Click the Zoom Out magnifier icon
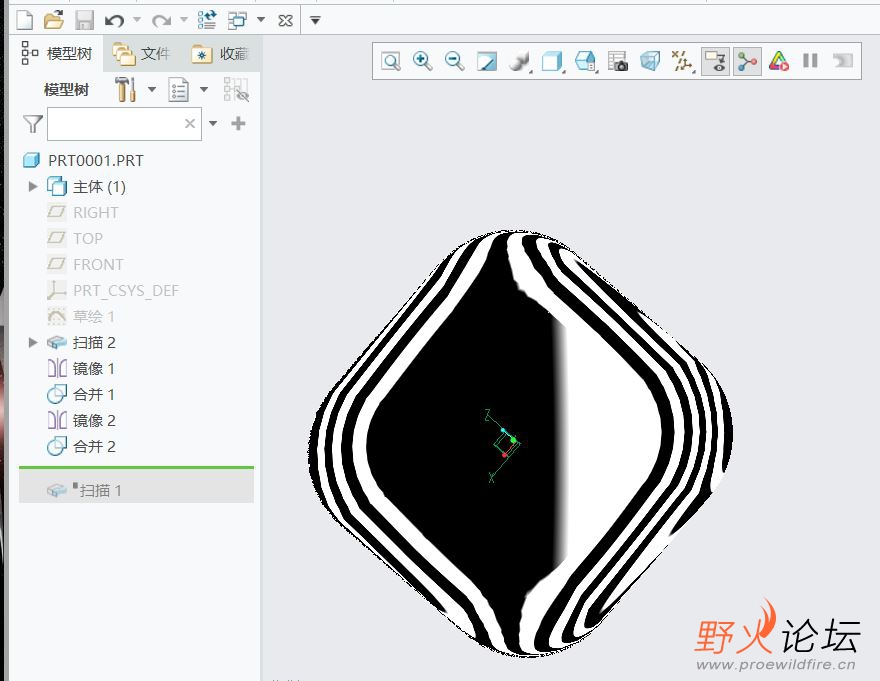 (454, 61)
